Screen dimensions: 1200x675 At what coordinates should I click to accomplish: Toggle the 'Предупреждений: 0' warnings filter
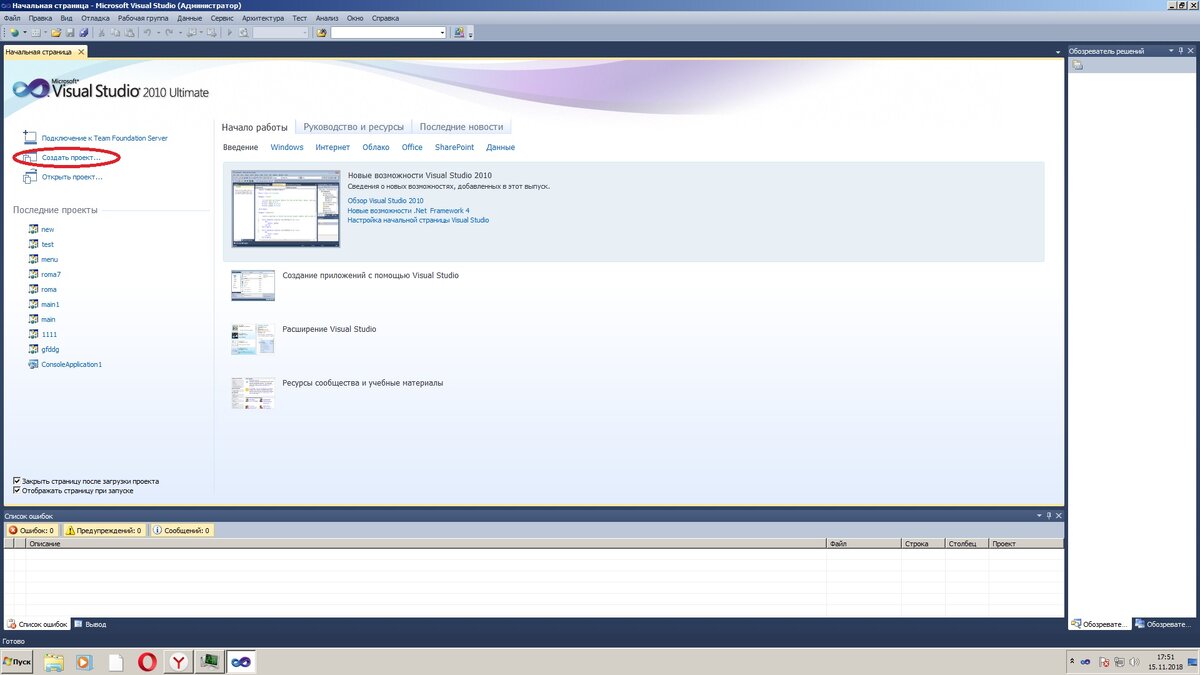(x=105, y=530)
